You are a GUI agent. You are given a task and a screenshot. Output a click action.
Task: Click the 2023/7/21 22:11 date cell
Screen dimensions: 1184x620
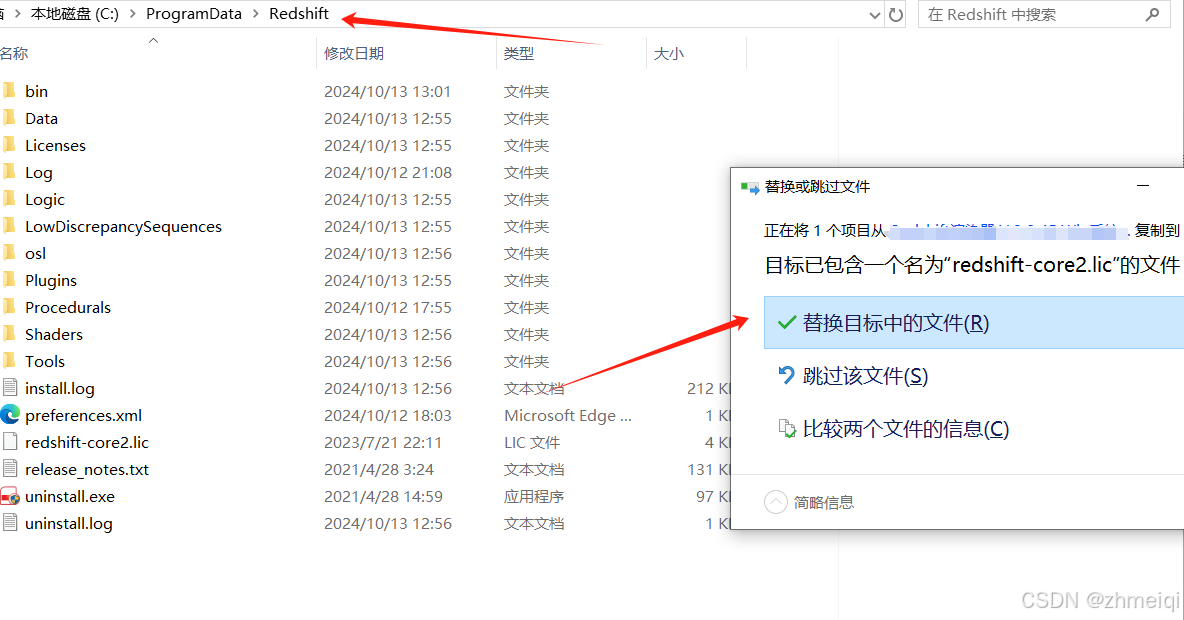tap(383, 443)
